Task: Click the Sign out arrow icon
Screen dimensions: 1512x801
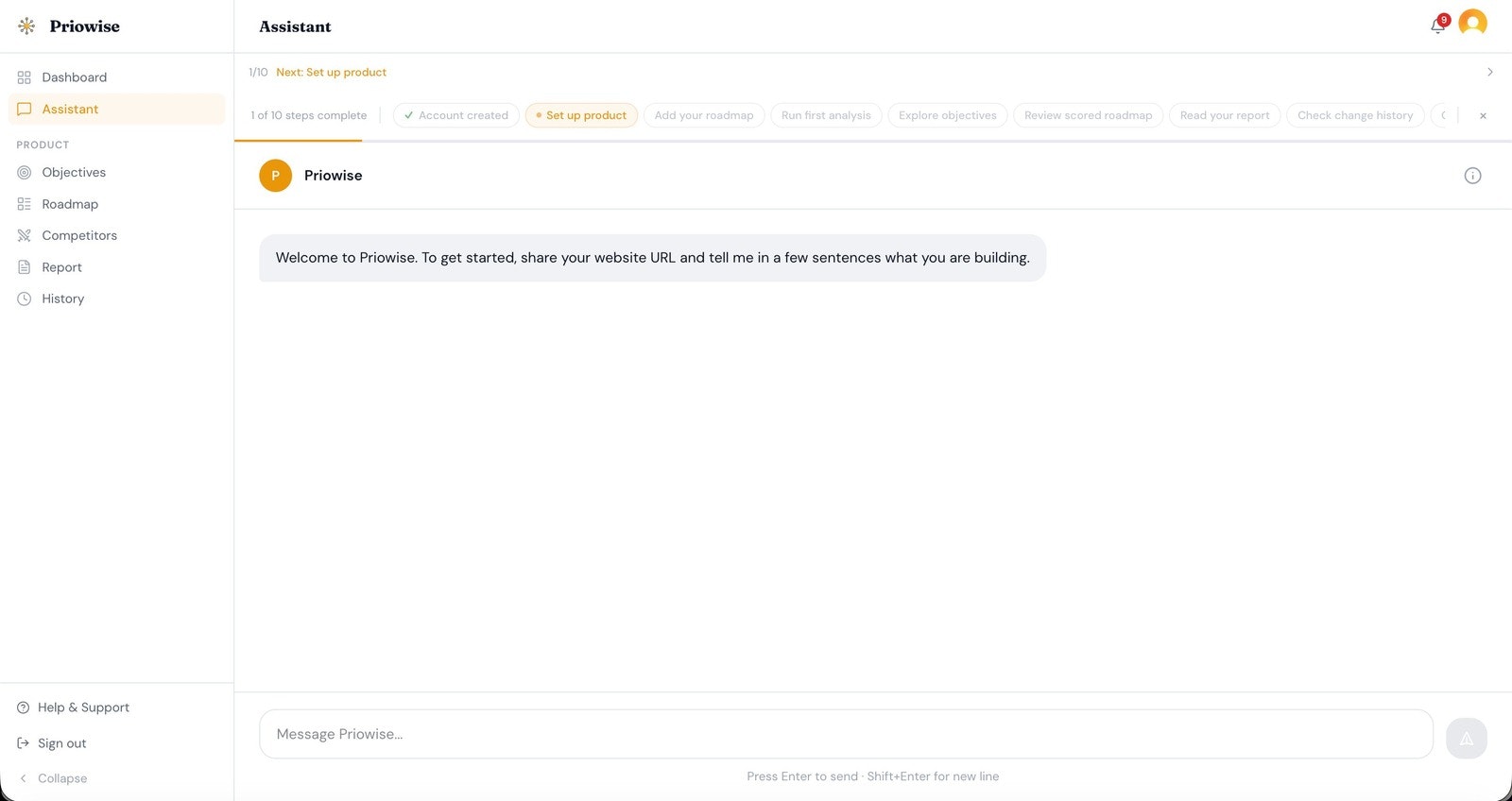Action: [24, 743]
